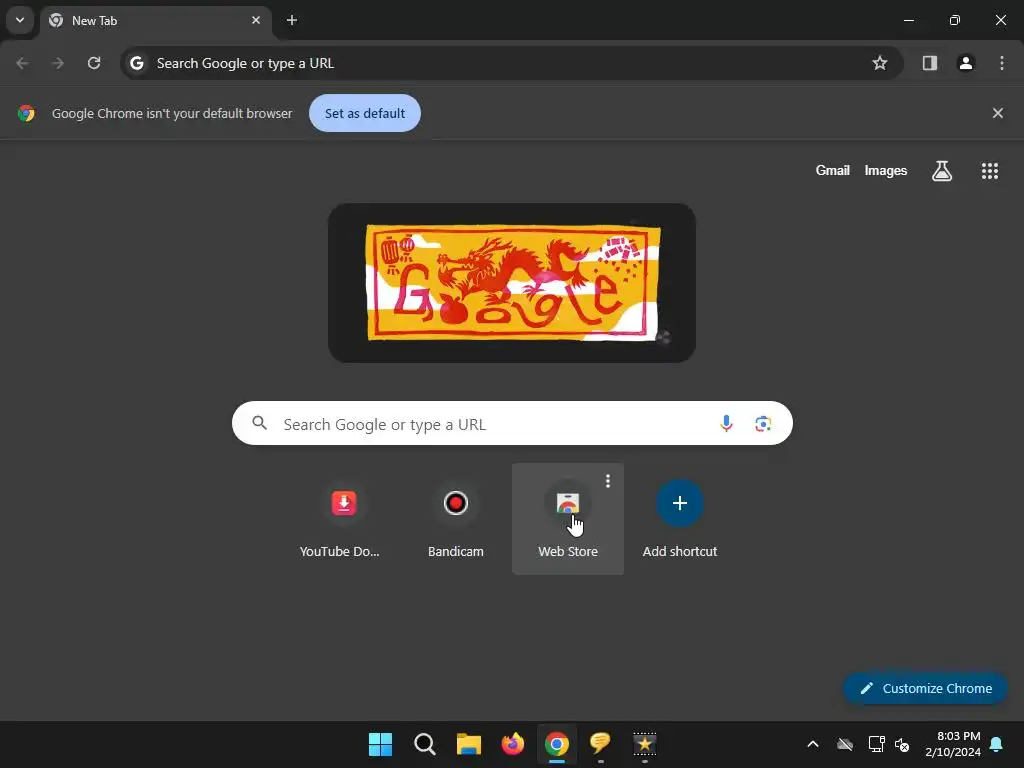Open YouTube Downloader shortcut
This screenshot has height=768, width=1024.
[344, 520]
